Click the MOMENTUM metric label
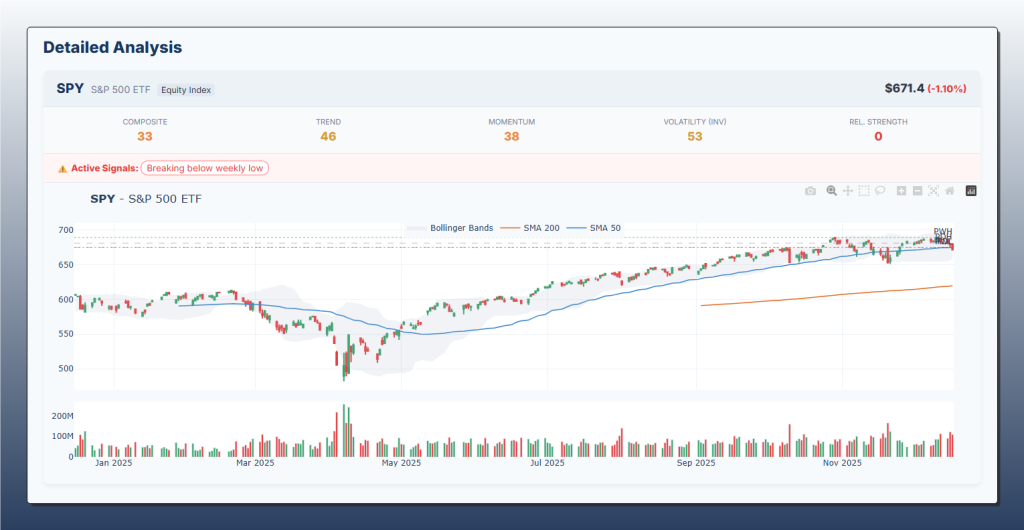This screenshot has height=530, width=1024. pyautogui.click(x=511, y=122)
